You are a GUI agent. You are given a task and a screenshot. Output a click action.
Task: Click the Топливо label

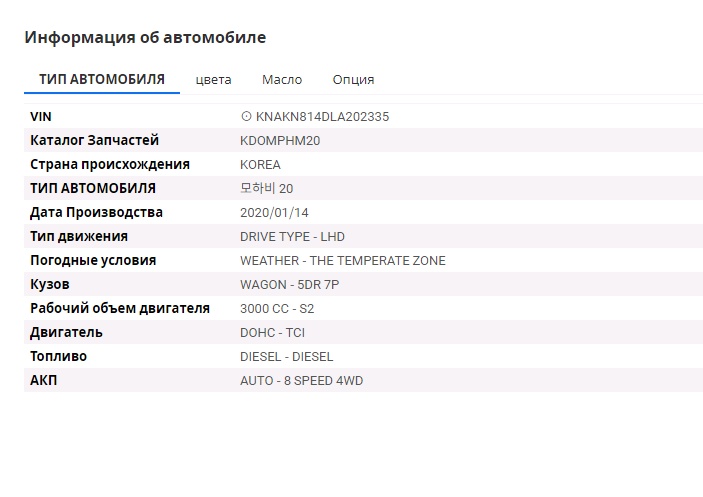(x=59, y=356)
